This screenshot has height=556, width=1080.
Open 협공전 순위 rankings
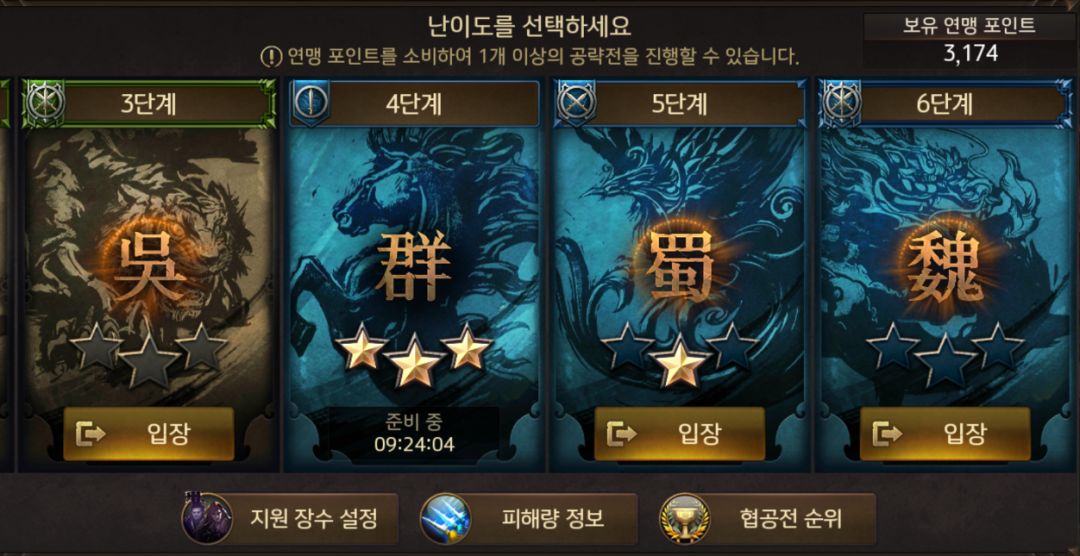pos(767,519)
